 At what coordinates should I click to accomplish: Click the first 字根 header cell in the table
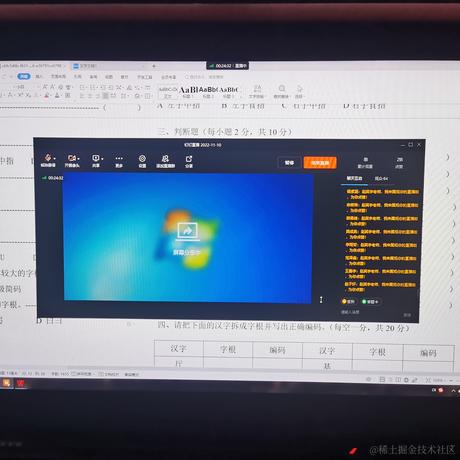(228, 349)
